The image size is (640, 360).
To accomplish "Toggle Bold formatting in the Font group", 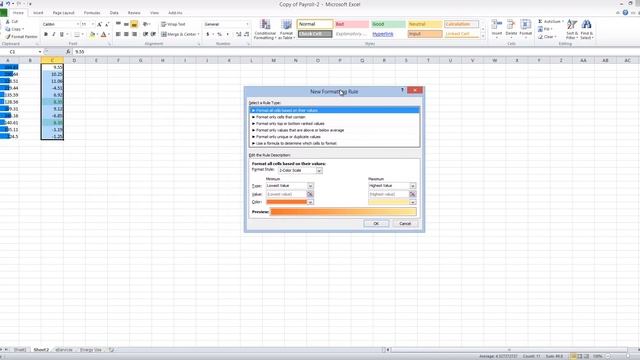I will point(46,34).
